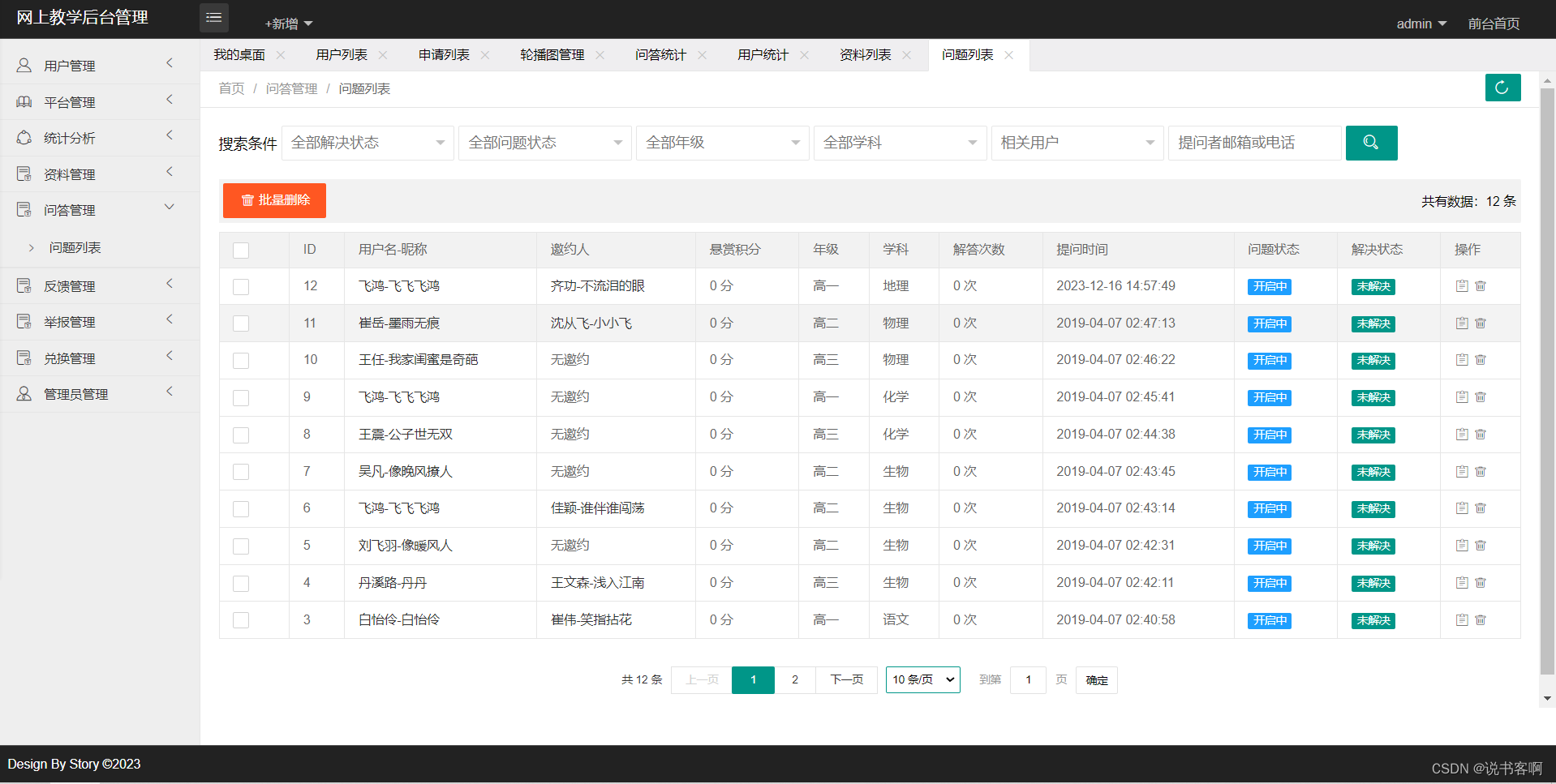The height and width of the screenshot is (784, 1556).
Task: Click the edit icon for row ID 4
Action: 1462,583
